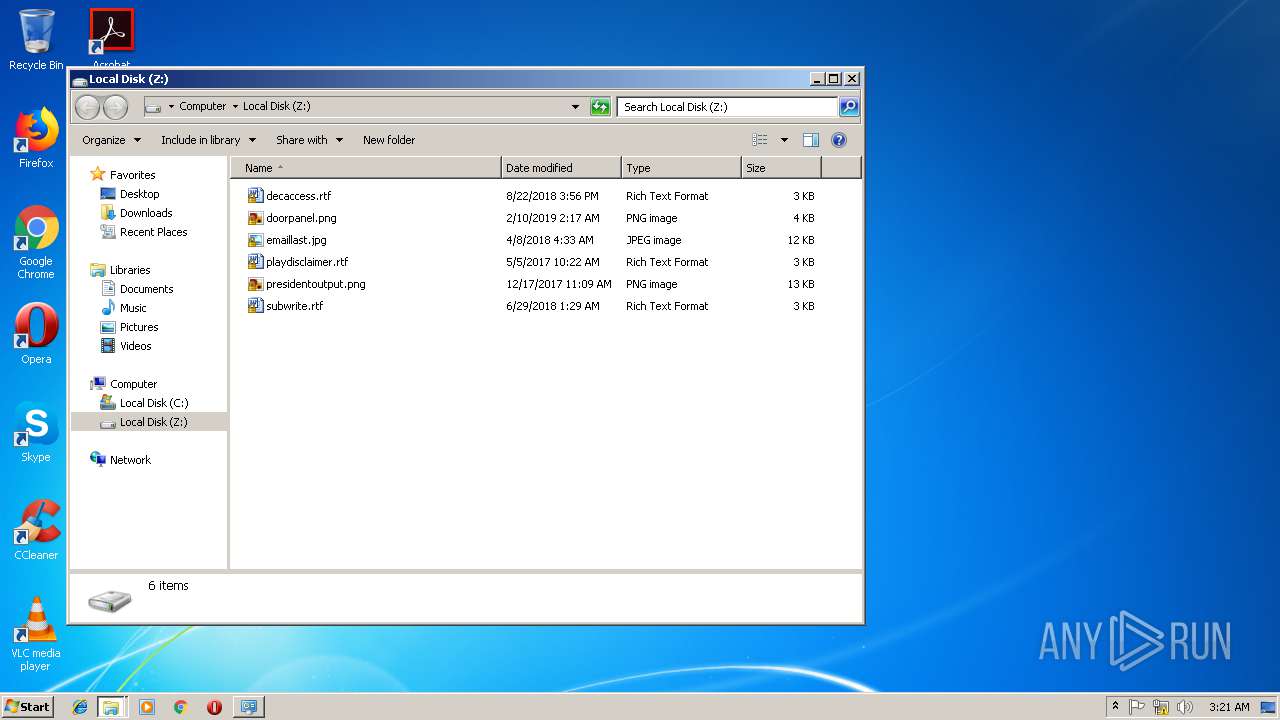Image resolution: width=1280 pixels, height=720 pixels.
Task: Click the taskbar clock showing 3:21 AM
Action: point(1229,707)
